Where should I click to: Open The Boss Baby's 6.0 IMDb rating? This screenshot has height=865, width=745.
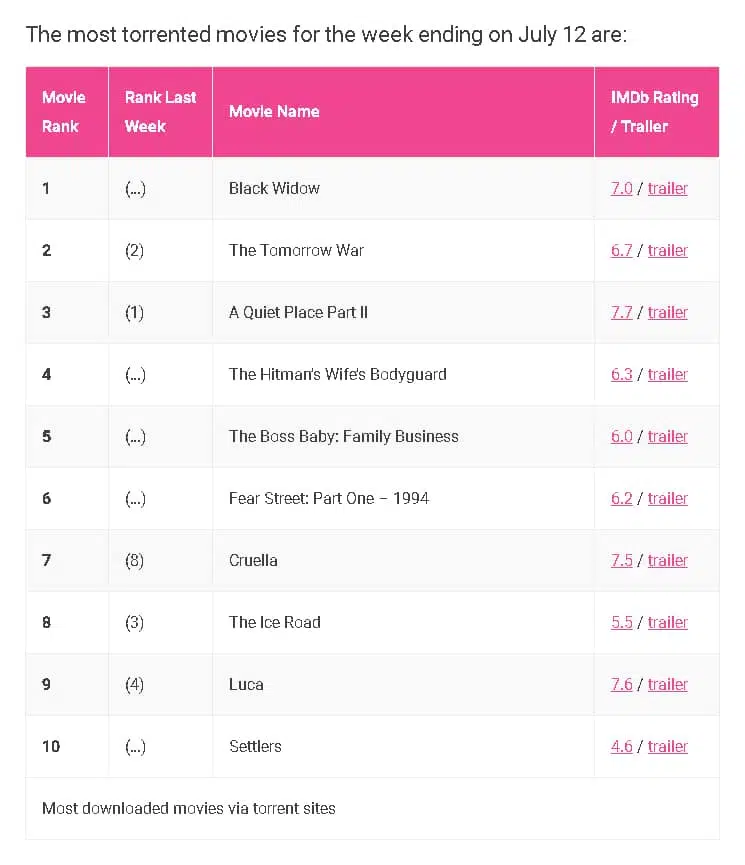[621, 436]
